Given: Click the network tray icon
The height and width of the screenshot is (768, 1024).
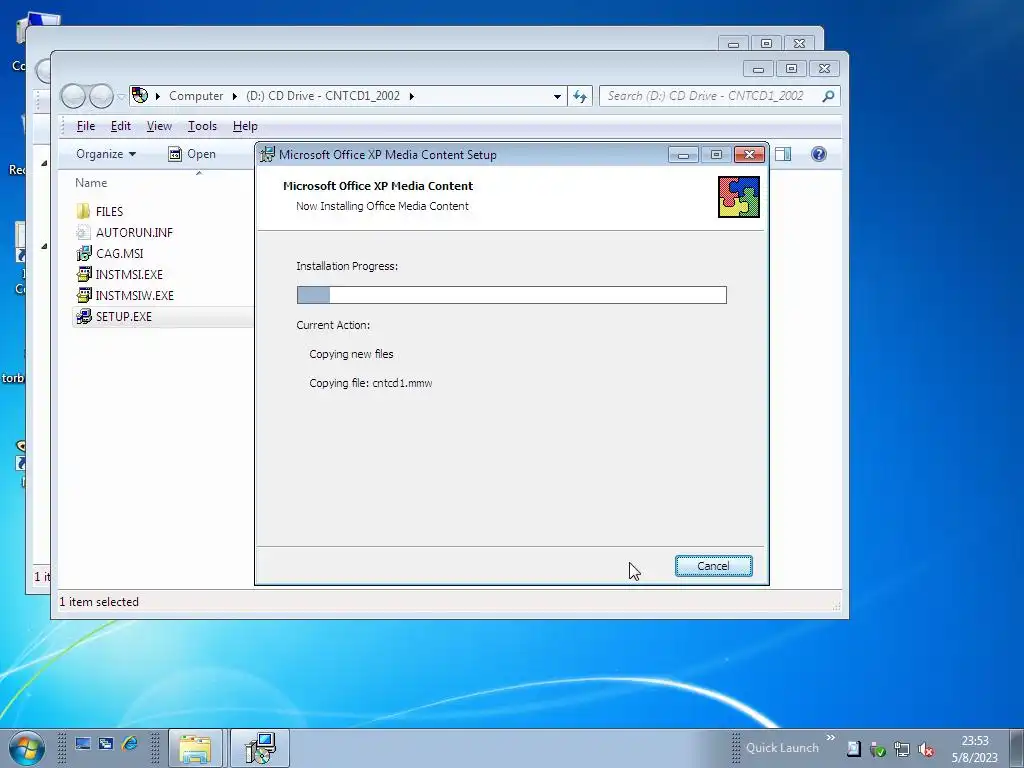Looking at the screenshot, I should [902, 749].
